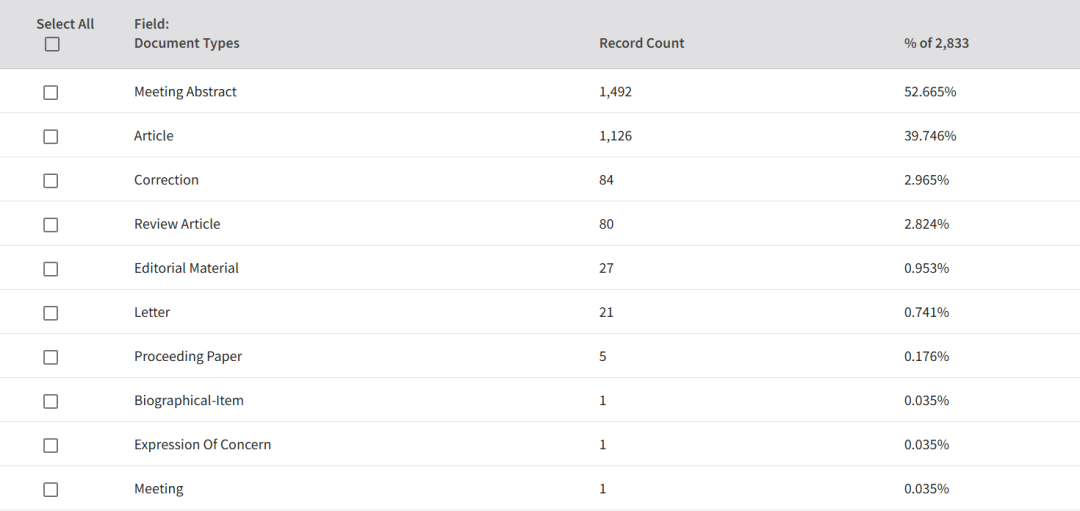Click the Expression Of Concern label
1080x511 pixels.
click(x=202, y=444)
